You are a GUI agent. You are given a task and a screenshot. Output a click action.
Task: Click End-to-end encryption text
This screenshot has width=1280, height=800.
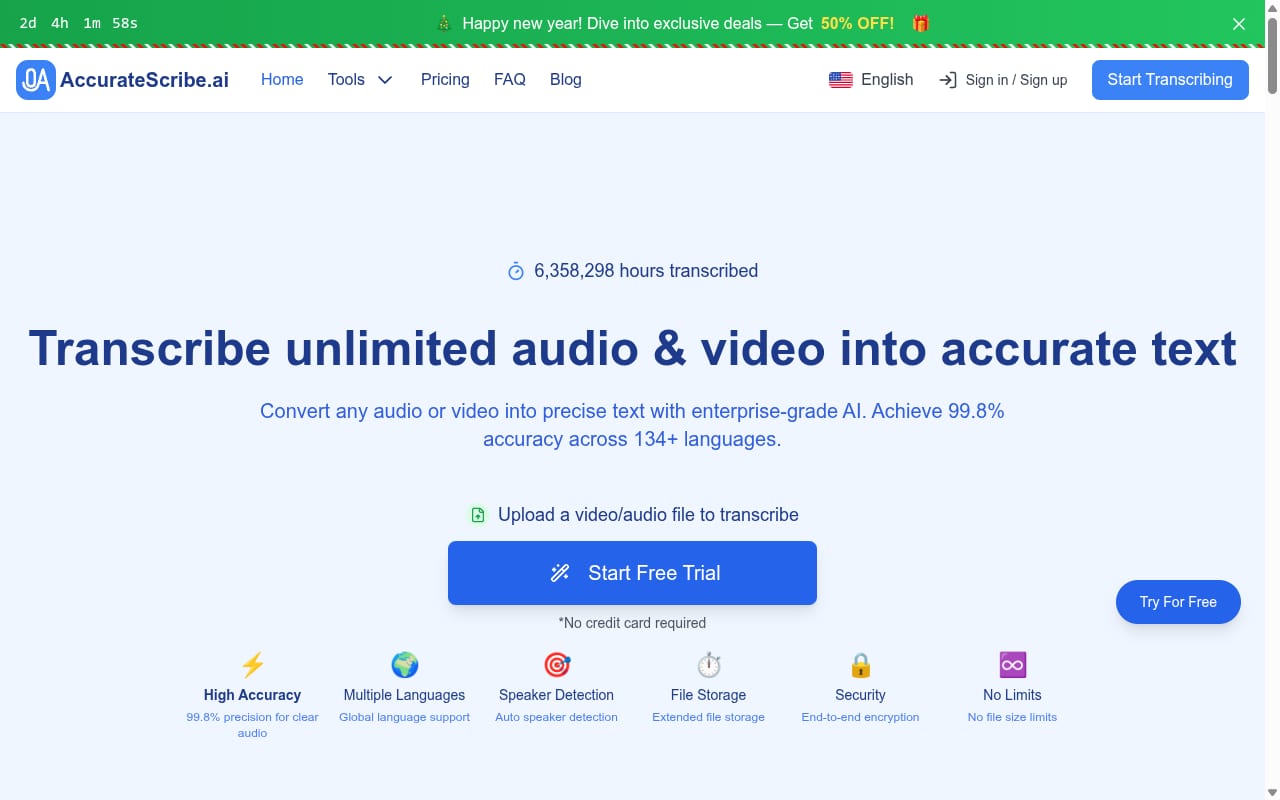coord(860,717)
